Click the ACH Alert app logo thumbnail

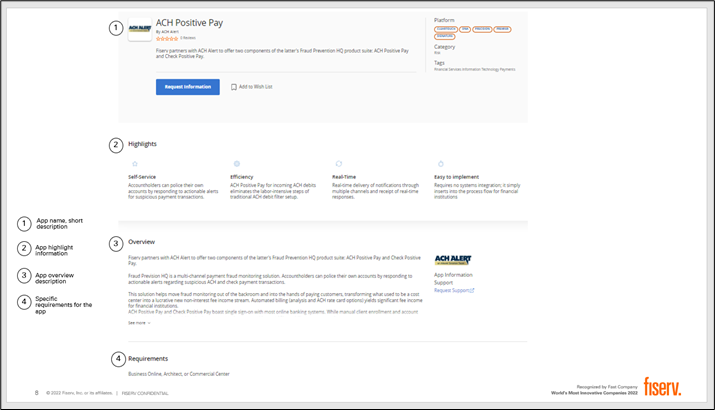pos(140,29)
